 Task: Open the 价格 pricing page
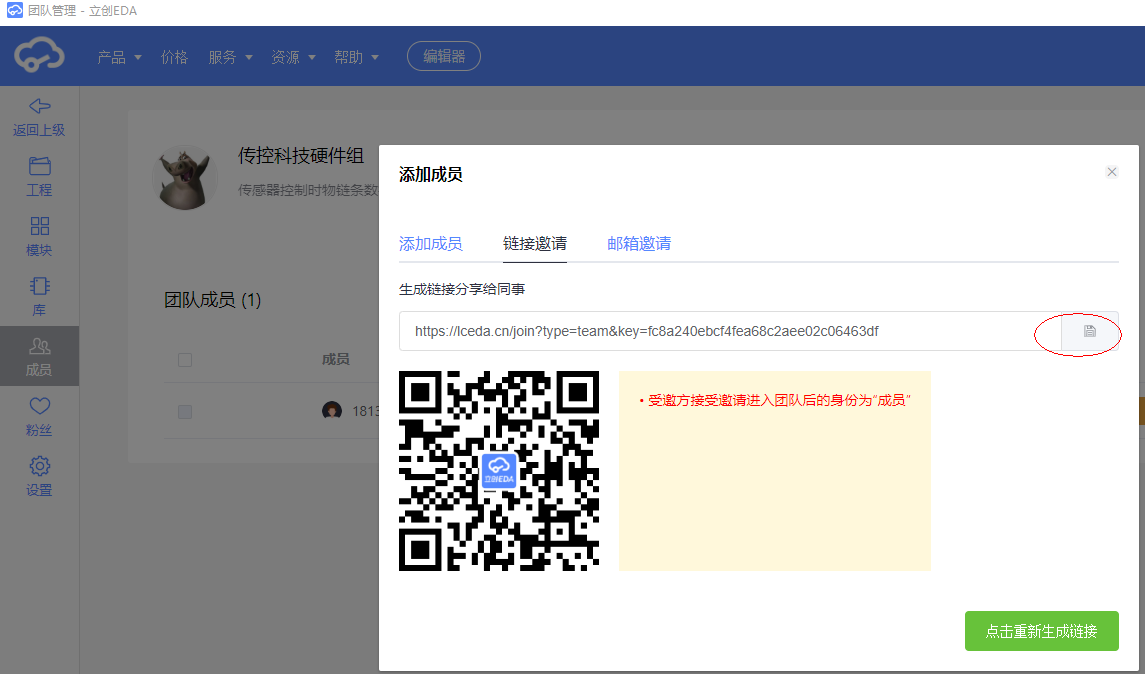point(175,57)
